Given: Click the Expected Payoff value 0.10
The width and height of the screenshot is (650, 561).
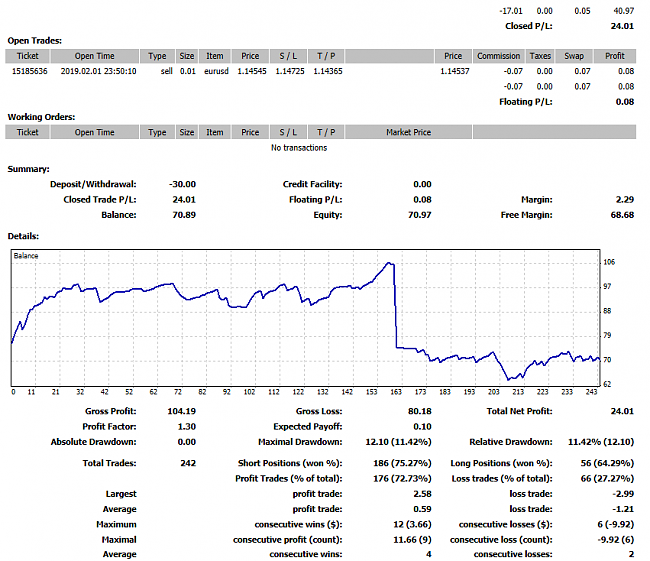Looking at the screenshot, I should click(422, 427).
